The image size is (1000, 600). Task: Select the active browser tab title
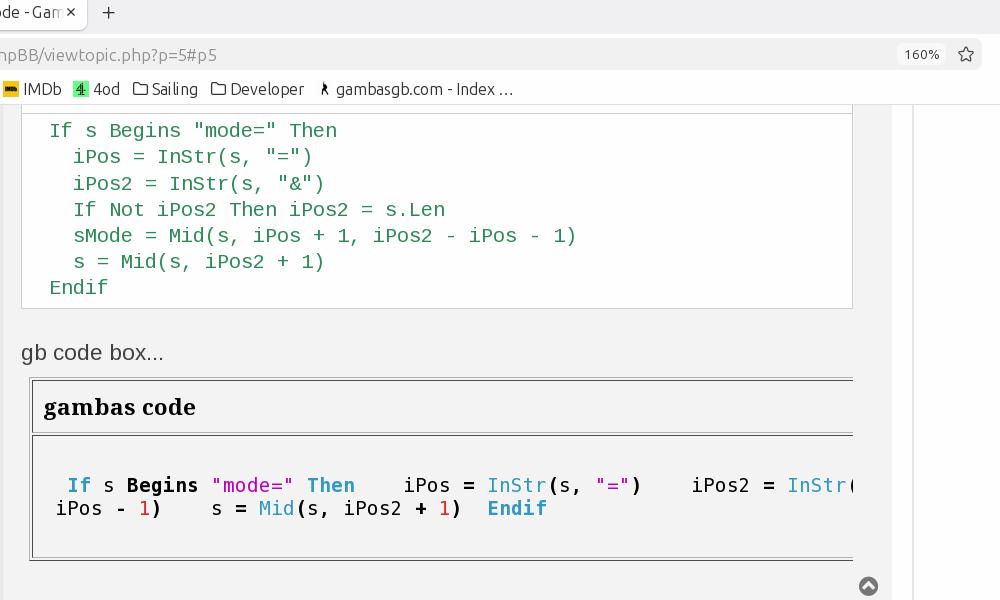click(30, 13)
